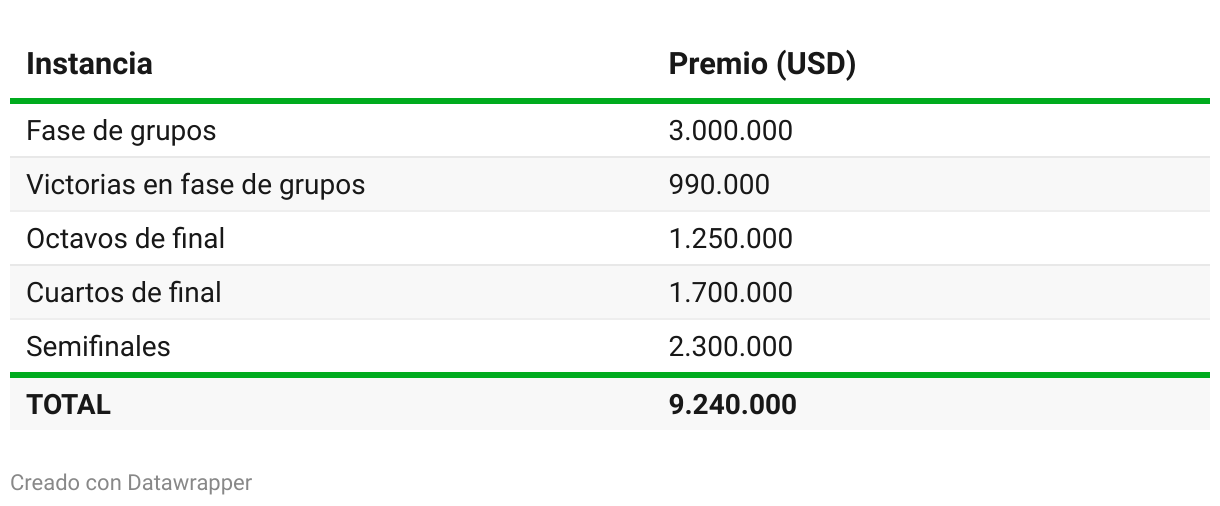1220x506 pixels.
Task: Click the 990.000 prize value
Action: point(719,185)
